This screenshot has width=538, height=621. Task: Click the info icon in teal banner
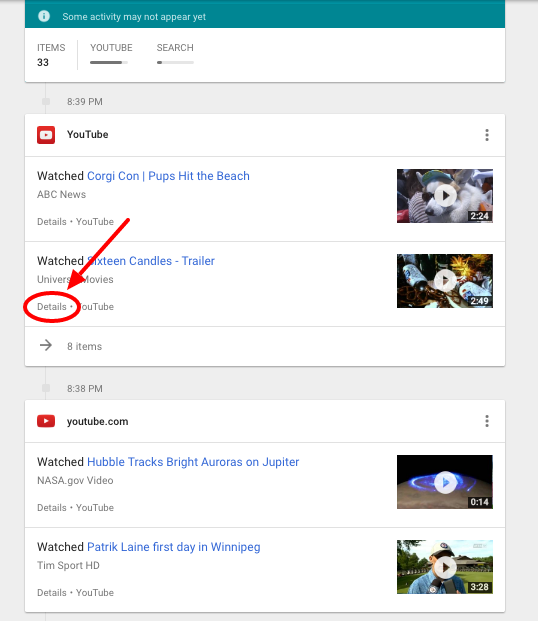click(44, 16)
